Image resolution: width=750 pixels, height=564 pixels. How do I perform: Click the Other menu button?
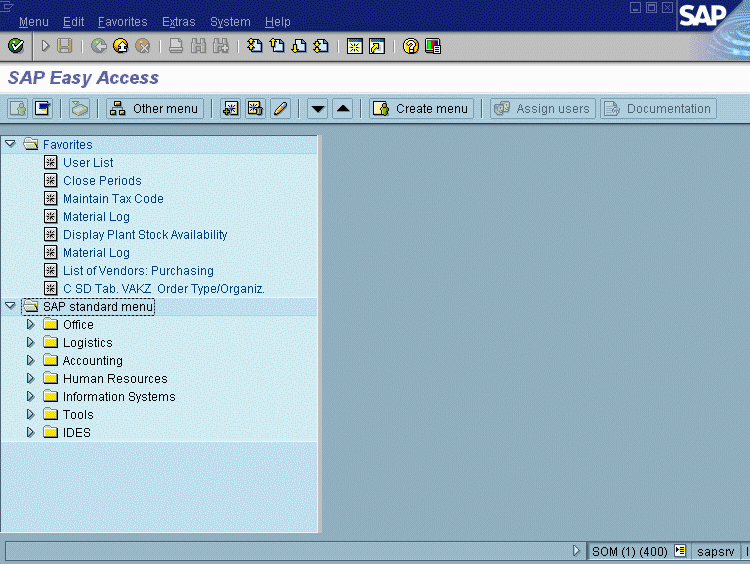click(x=155, y=109)
